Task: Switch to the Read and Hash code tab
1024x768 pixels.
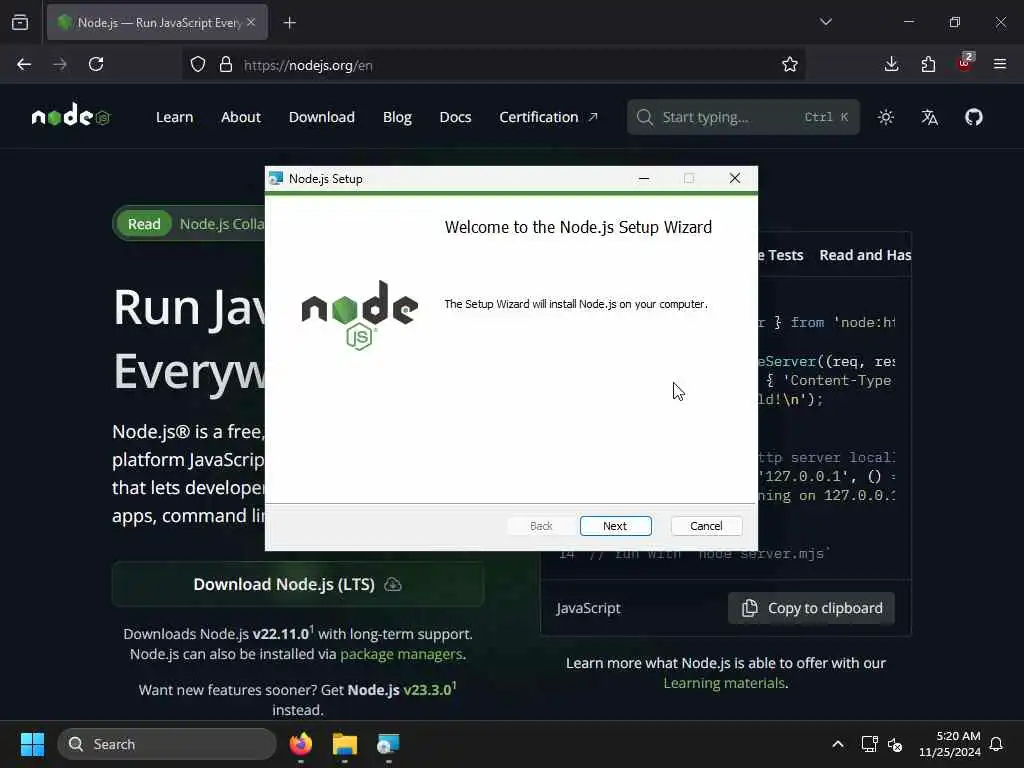Action: [x=865, y=255]
